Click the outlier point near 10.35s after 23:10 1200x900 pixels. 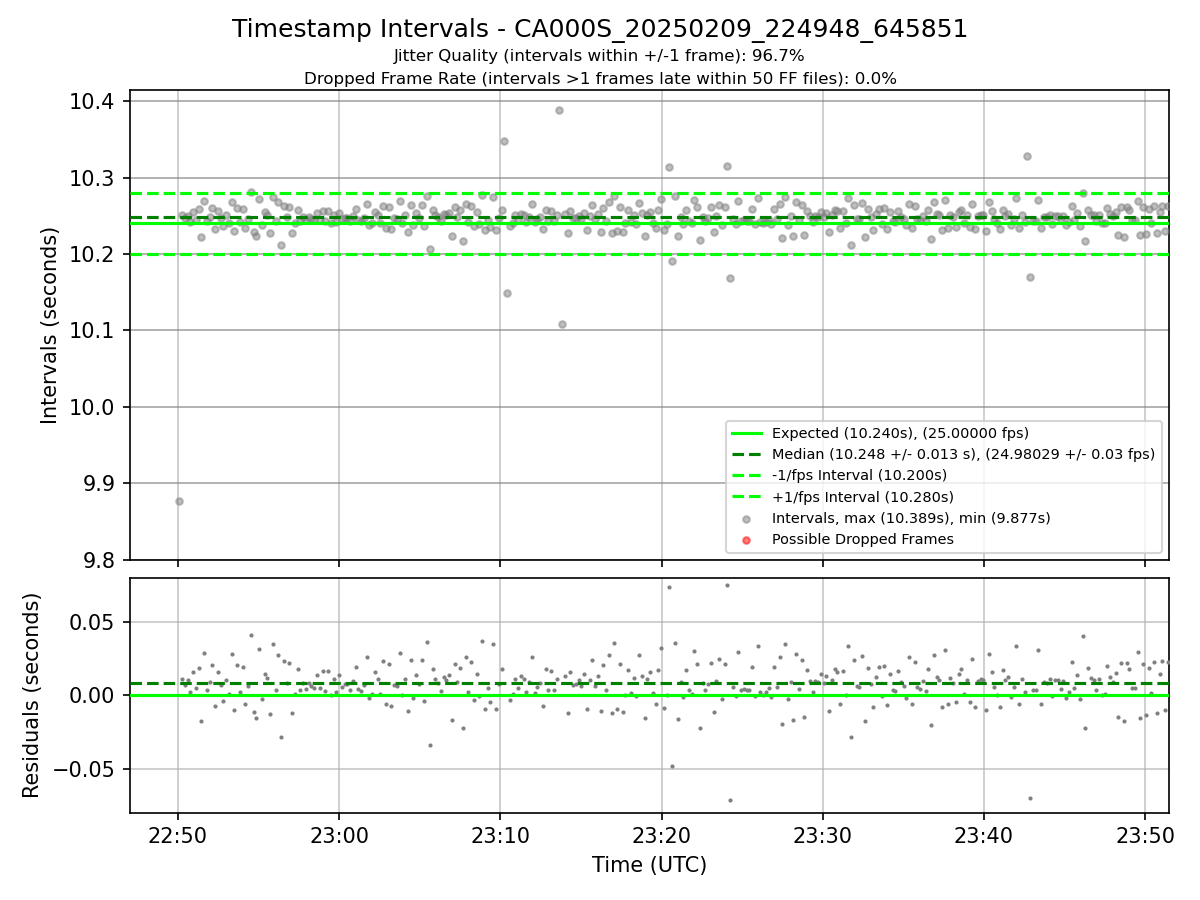pyautogui.click(x=504, y=141)
